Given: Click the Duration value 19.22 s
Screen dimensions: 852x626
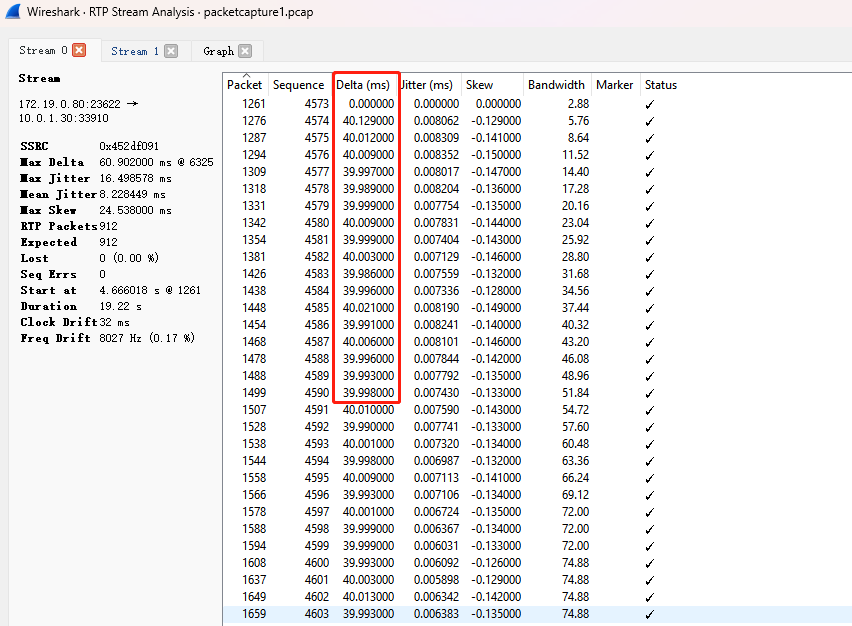Looking at the screenshot, I should 120,306.
